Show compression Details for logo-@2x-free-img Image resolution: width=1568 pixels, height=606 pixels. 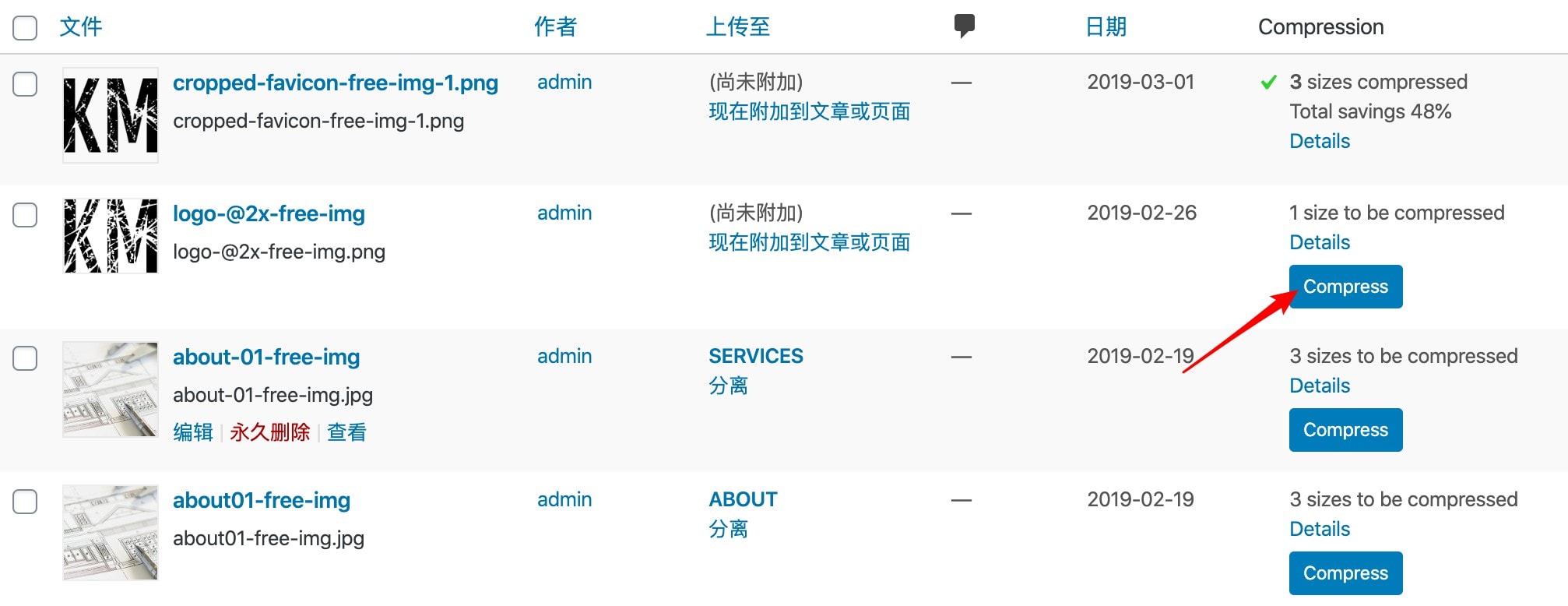(x=1320, y=242)
